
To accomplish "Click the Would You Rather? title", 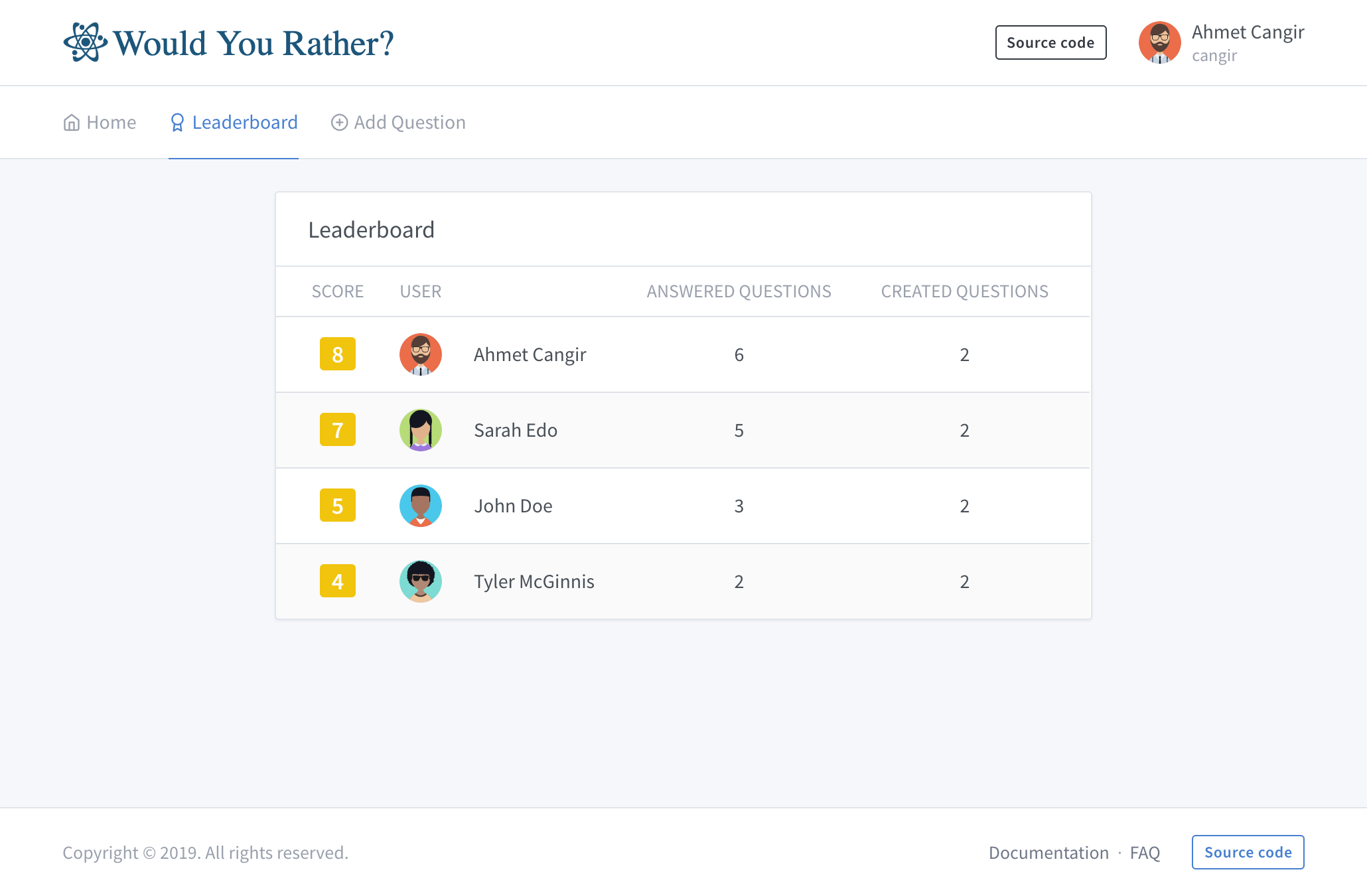I will 253,44.
